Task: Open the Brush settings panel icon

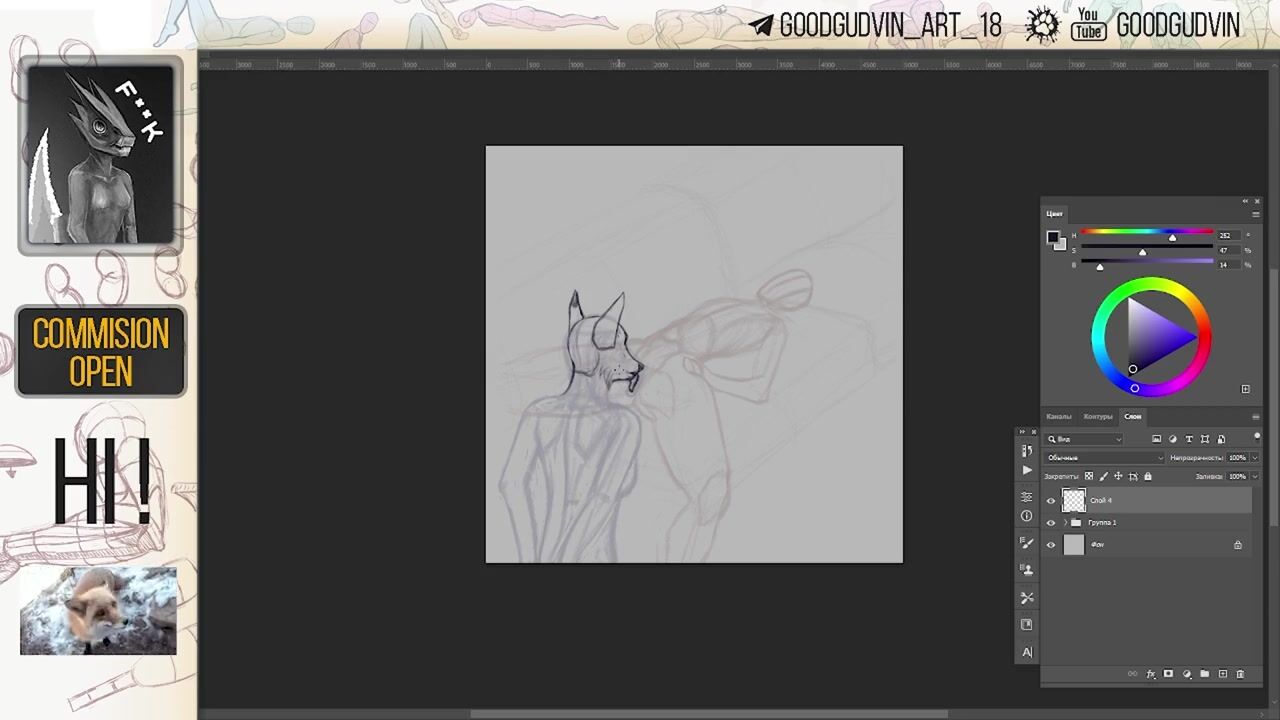Action: [1027, 543]
